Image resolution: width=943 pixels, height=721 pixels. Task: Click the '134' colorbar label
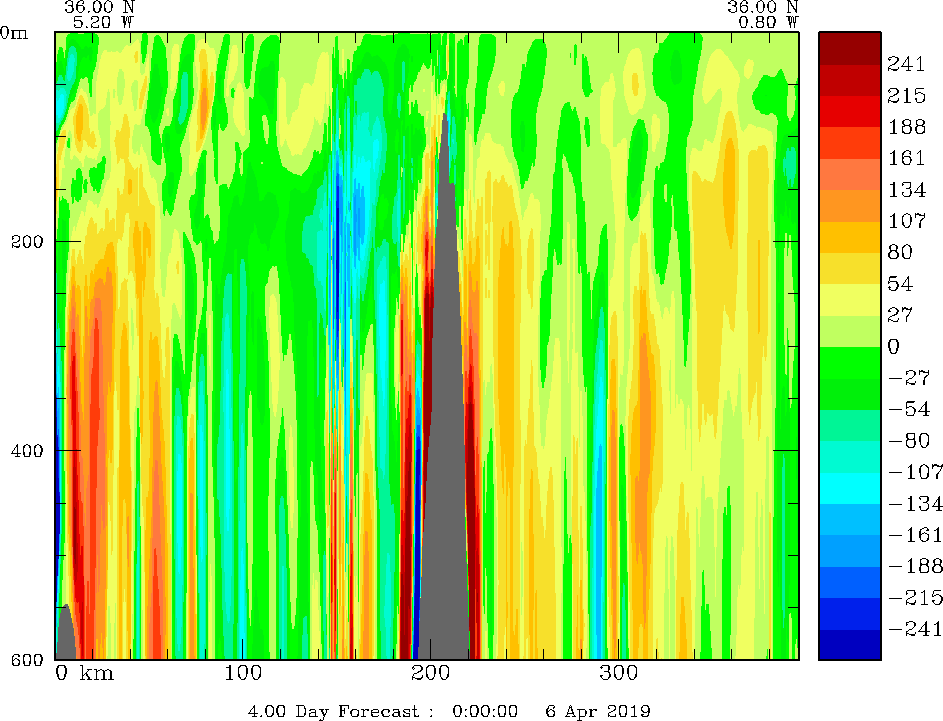[906, 190]
